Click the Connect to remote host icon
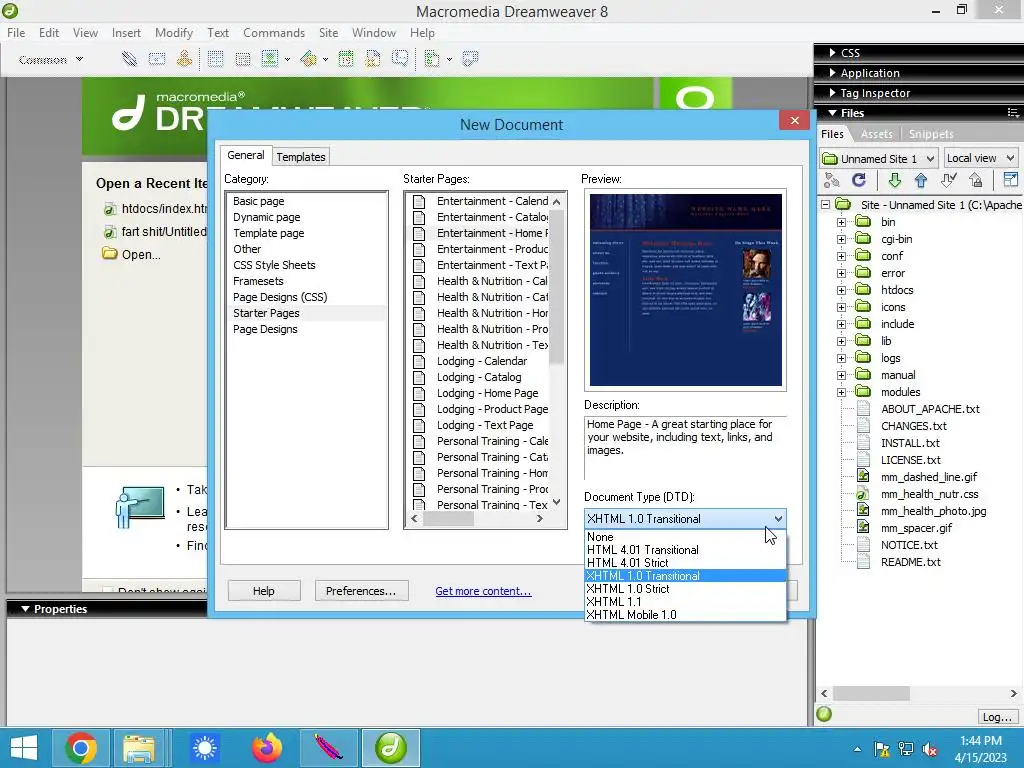The height and width of the screenshot is (768, 1024). 831,180
